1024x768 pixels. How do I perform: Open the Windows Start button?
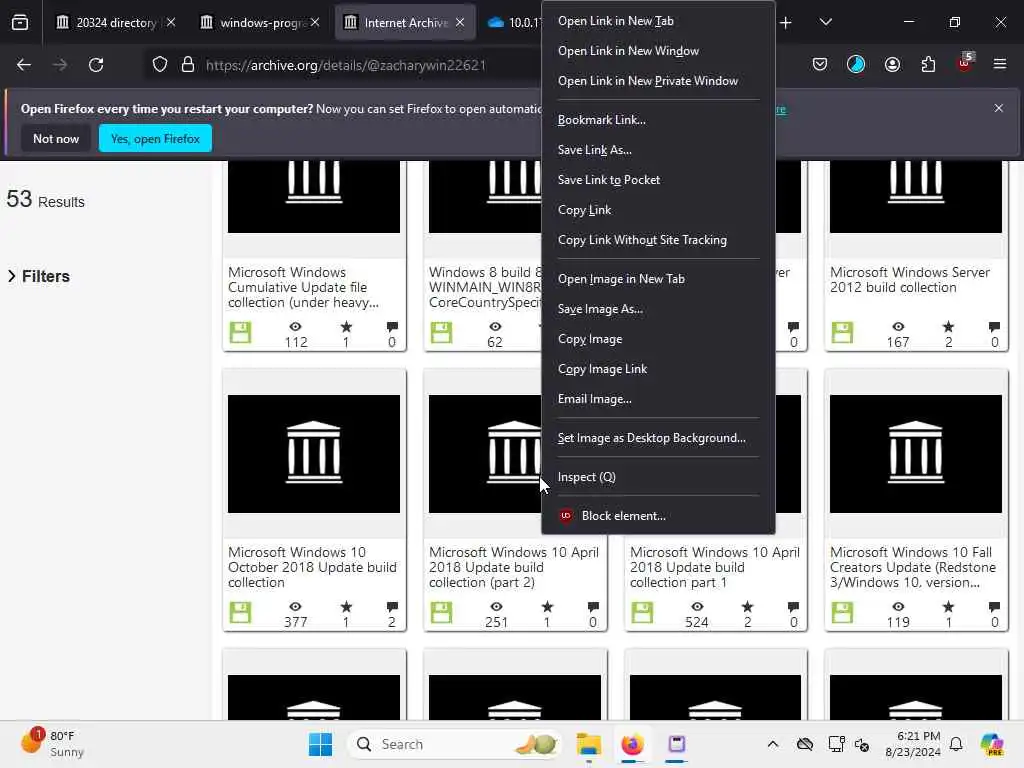[x=320, y=744]
